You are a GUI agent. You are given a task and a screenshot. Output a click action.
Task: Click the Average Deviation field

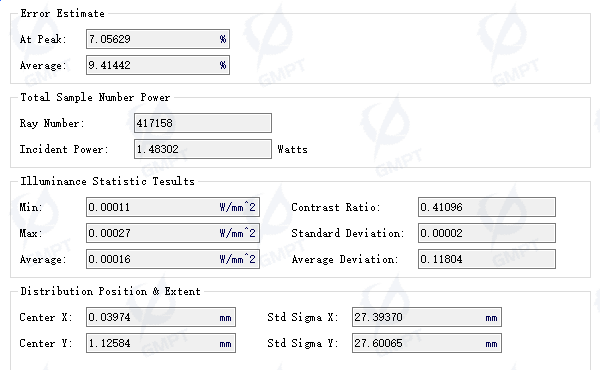click(487, 259)
